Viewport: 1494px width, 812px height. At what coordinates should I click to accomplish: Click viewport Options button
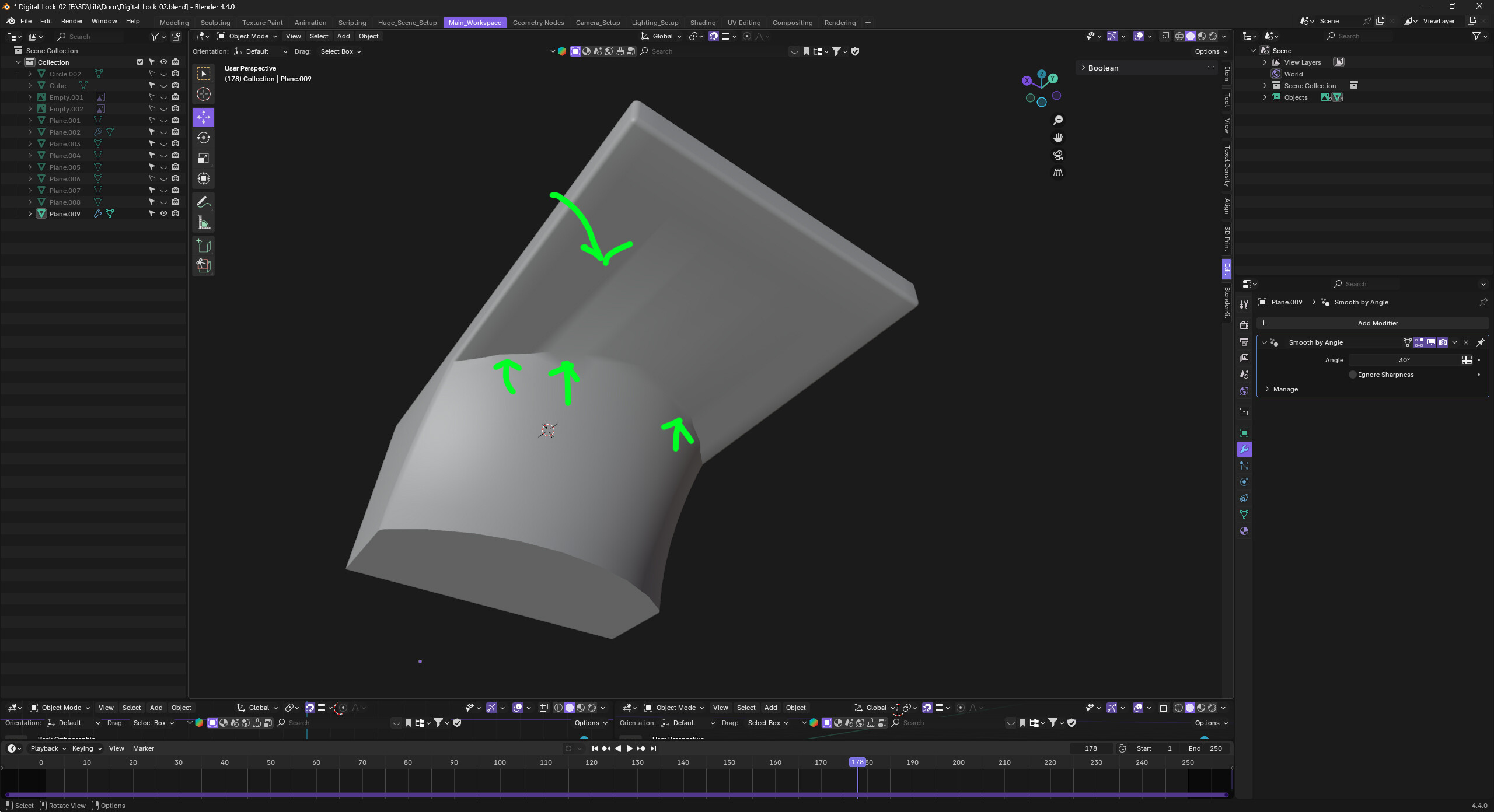[x=1211, y=51]
